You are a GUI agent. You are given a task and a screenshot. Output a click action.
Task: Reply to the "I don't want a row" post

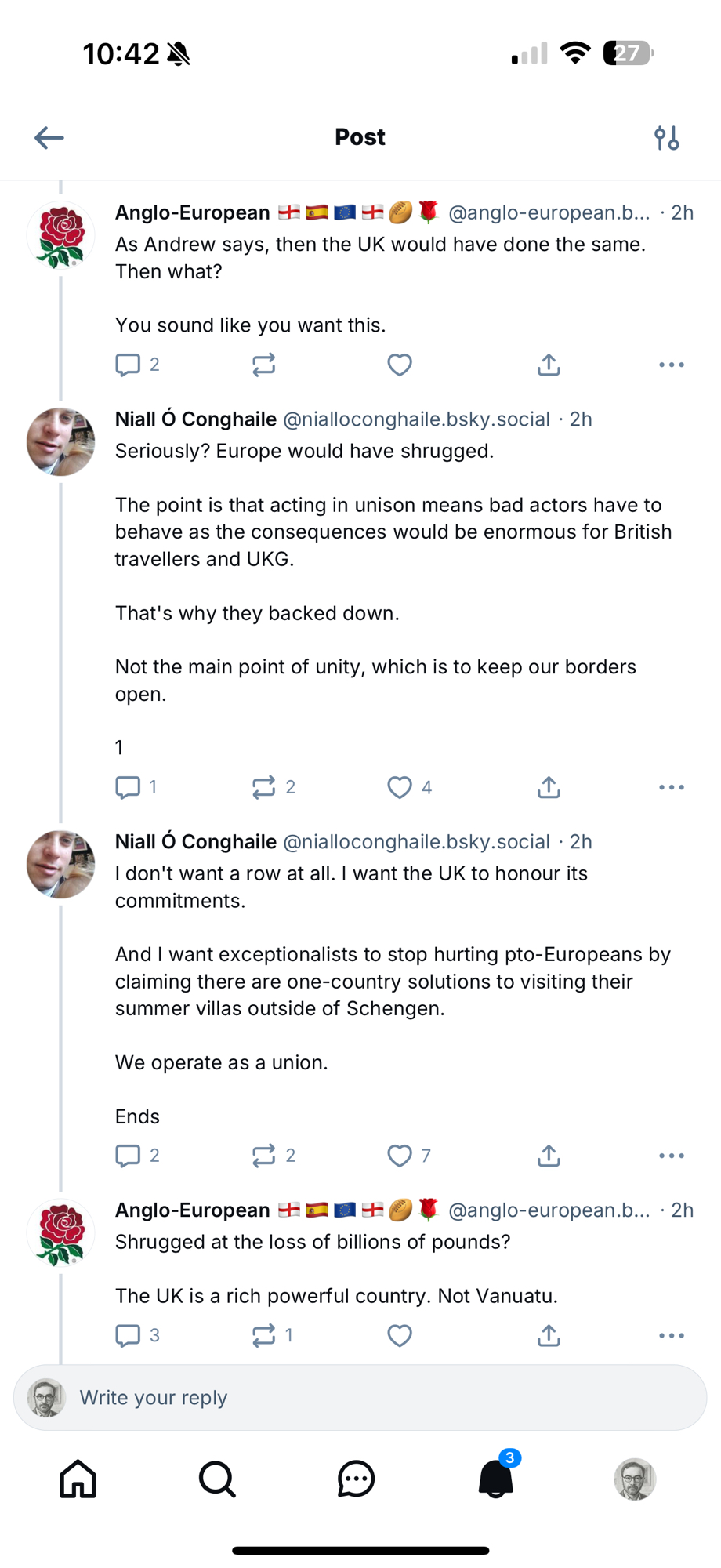click(128, 1156)
